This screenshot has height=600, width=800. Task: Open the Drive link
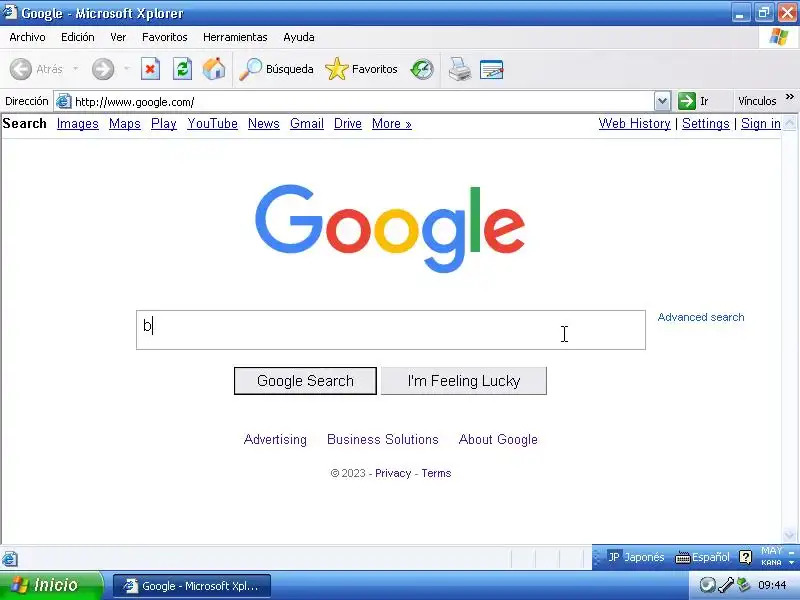click(347, 123)
